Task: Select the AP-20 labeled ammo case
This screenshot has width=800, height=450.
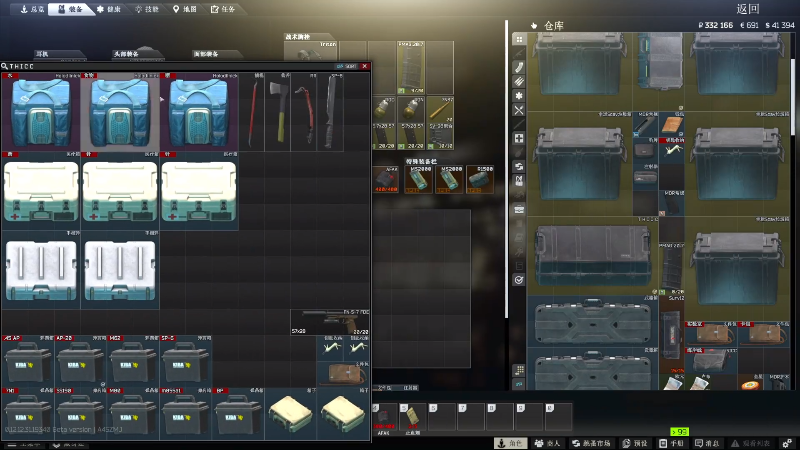Action: click(x=81, y=361)
